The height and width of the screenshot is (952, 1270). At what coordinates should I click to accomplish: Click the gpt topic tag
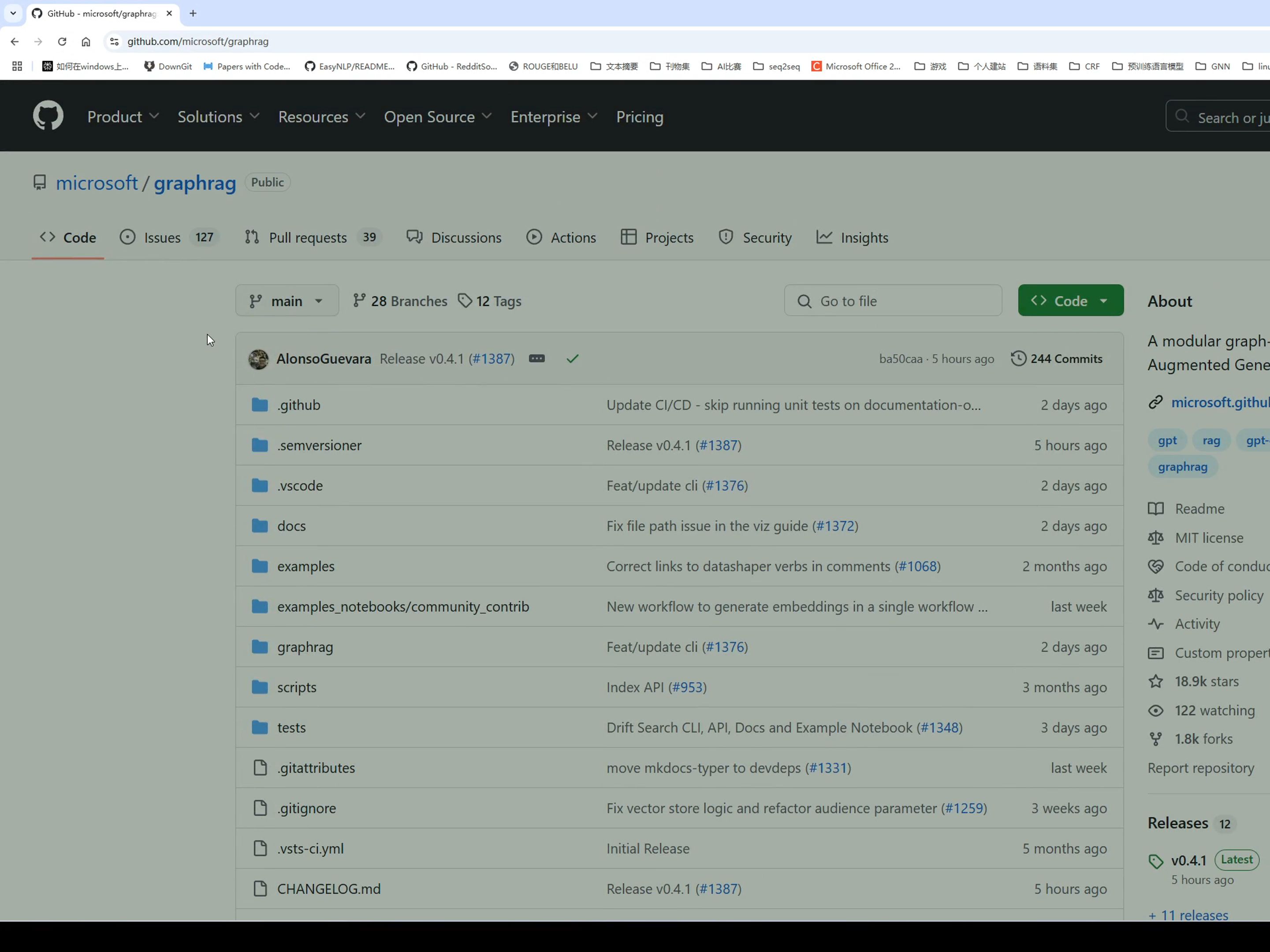1167,440
